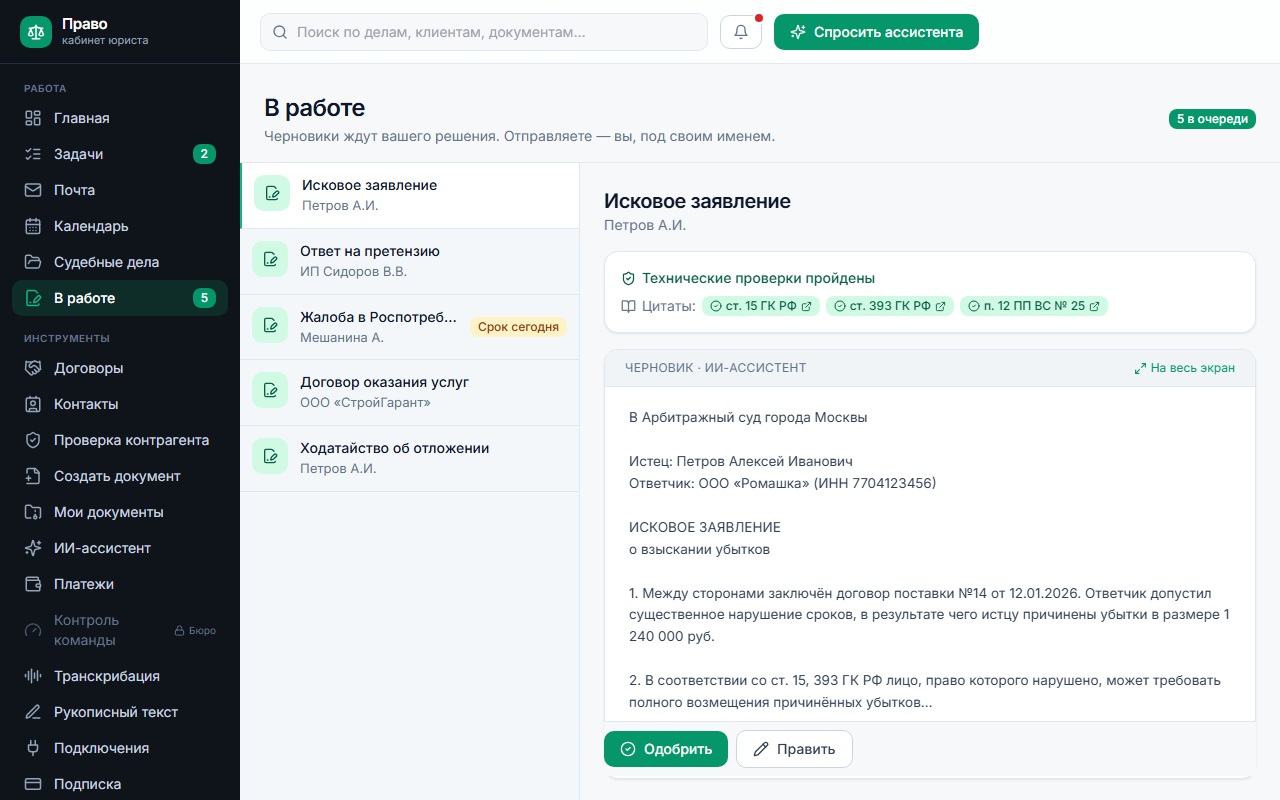The height and width of the screenshot is (800, 1280).
Task: Click the ИИ-ассистент sparkle icon
Action: point(33,548)
